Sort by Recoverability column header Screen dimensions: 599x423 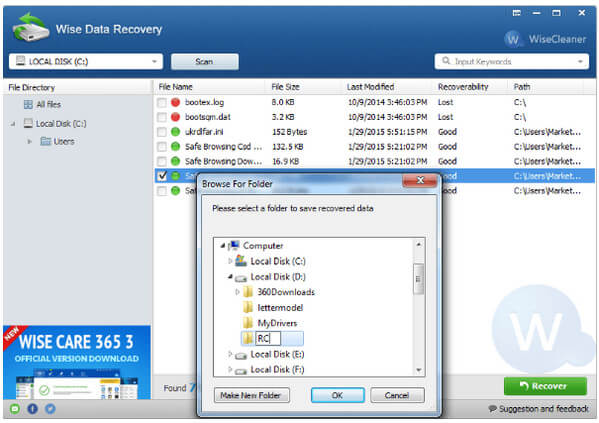pyautogui.click(x=463, y=87)
